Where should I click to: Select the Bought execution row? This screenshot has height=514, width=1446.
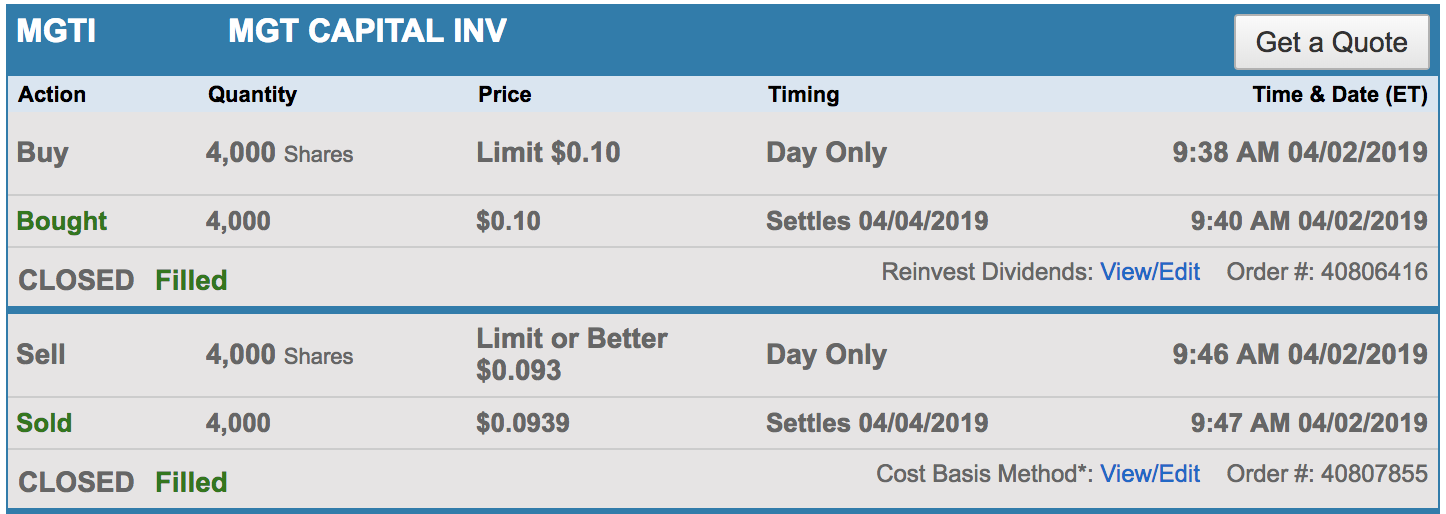[x=62, y=221]
